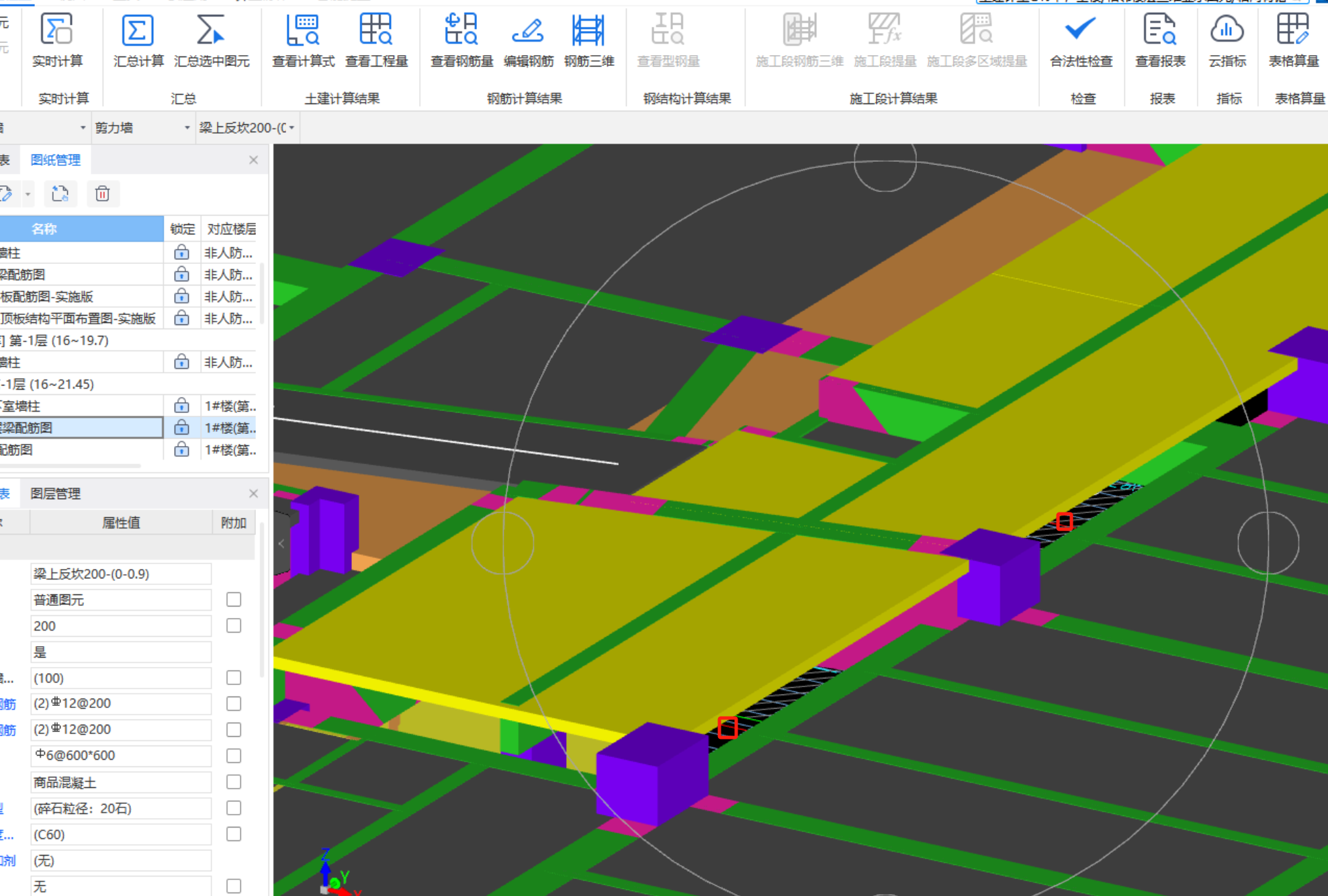1328x896 pixels.
Task: Switch to 图纸管理 tab
Action: click(56, 160)
